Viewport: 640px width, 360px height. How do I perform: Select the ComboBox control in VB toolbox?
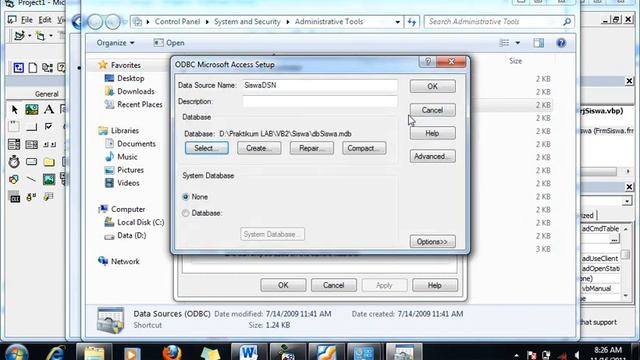click(x=14, y=144)
